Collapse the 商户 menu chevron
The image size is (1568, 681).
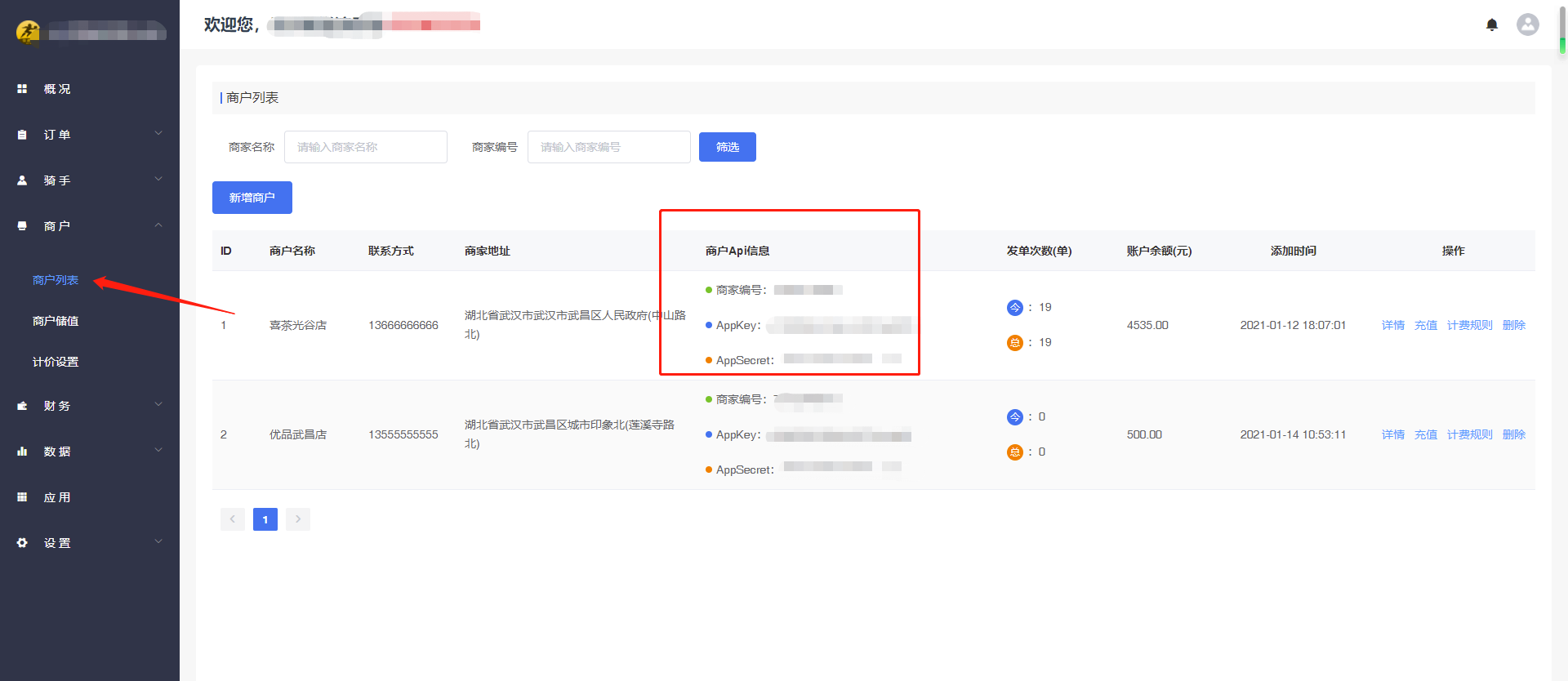tap(158, 225)
